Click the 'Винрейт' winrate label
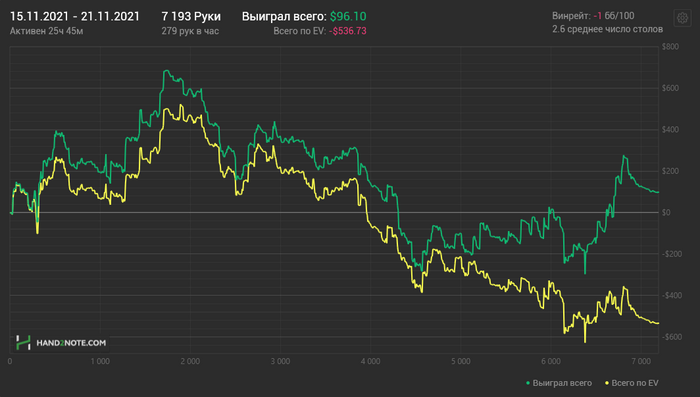 point(571,16)
